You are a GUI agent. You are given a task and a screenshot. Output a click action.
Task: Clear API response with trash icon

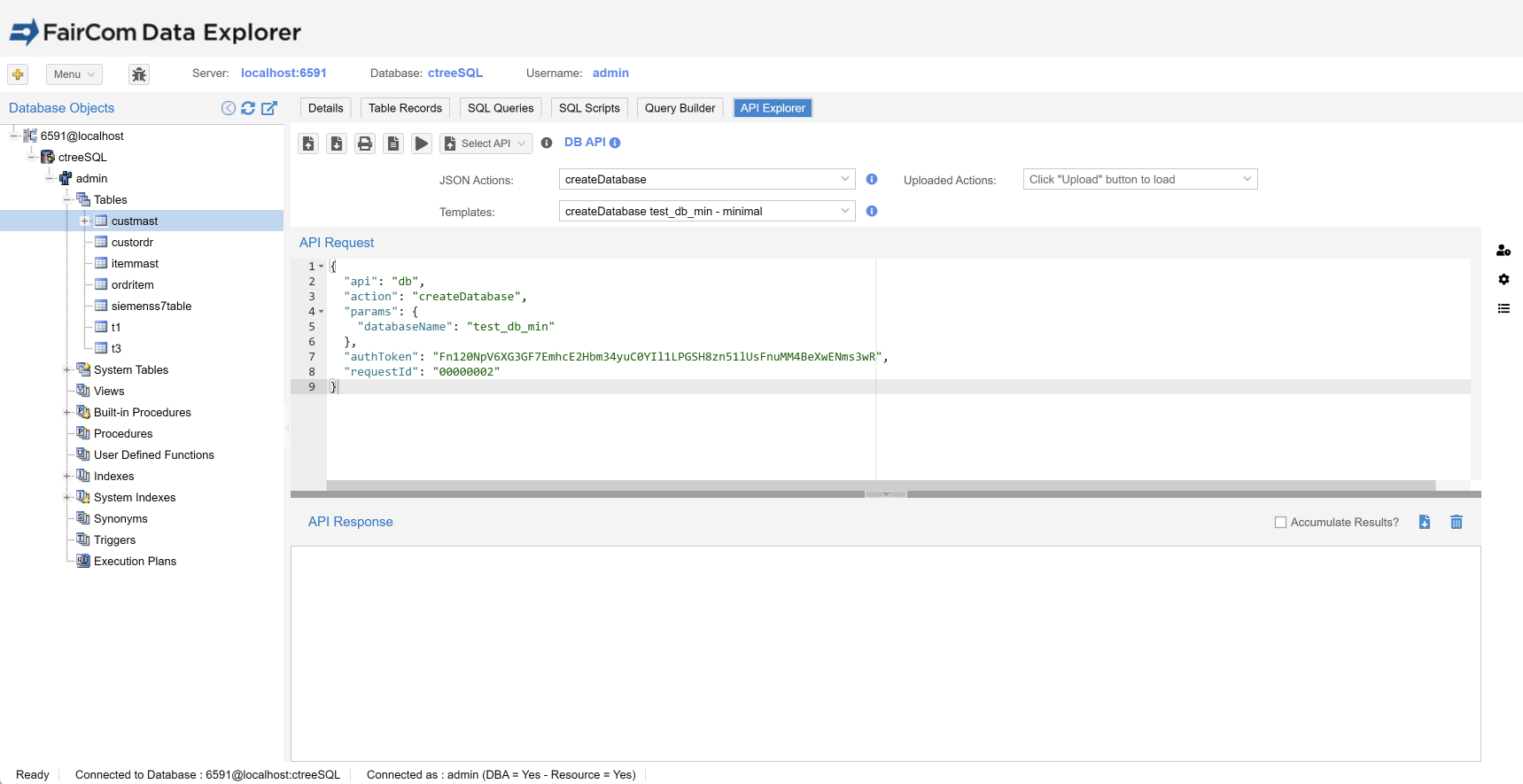point(1457,522)
